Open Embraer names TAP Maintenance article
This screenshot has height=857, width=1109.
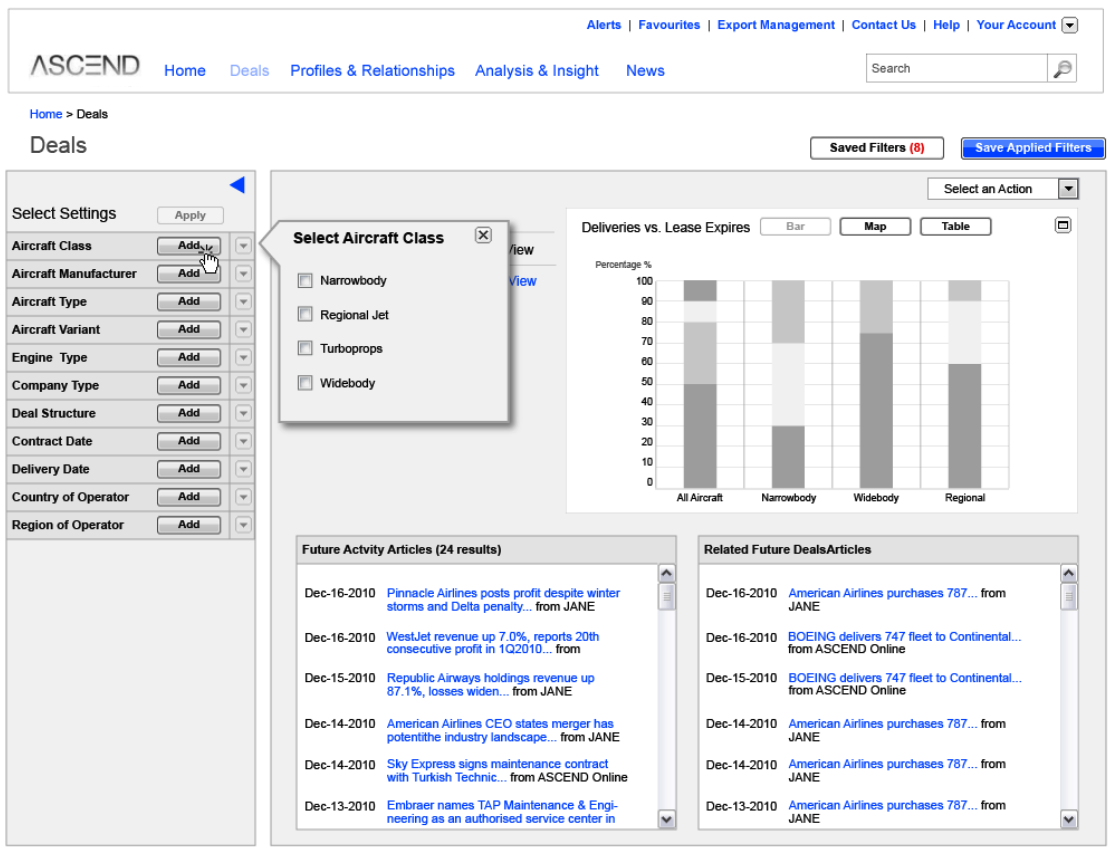click(501, 812)
